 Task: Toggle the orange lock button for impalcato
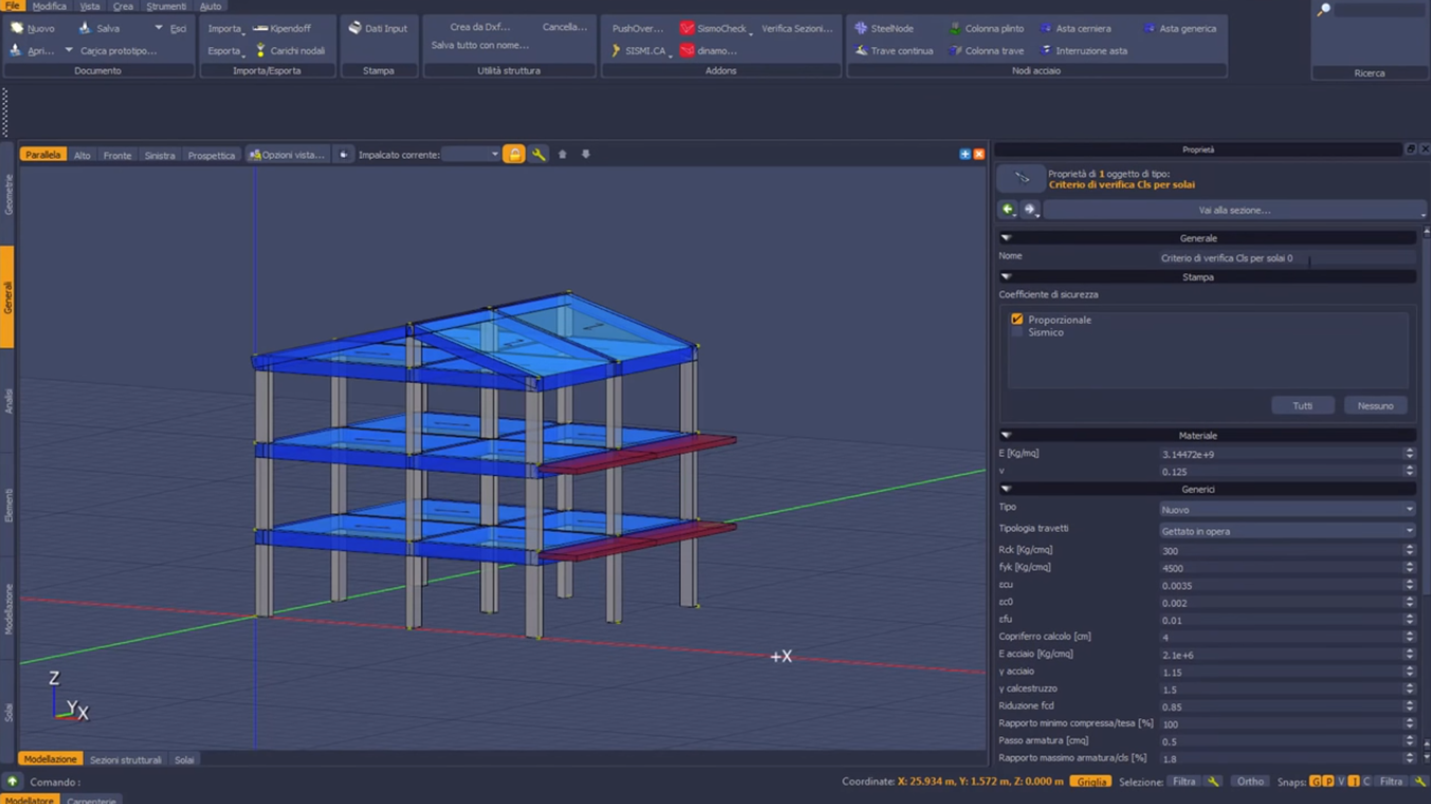pos(514,155)
